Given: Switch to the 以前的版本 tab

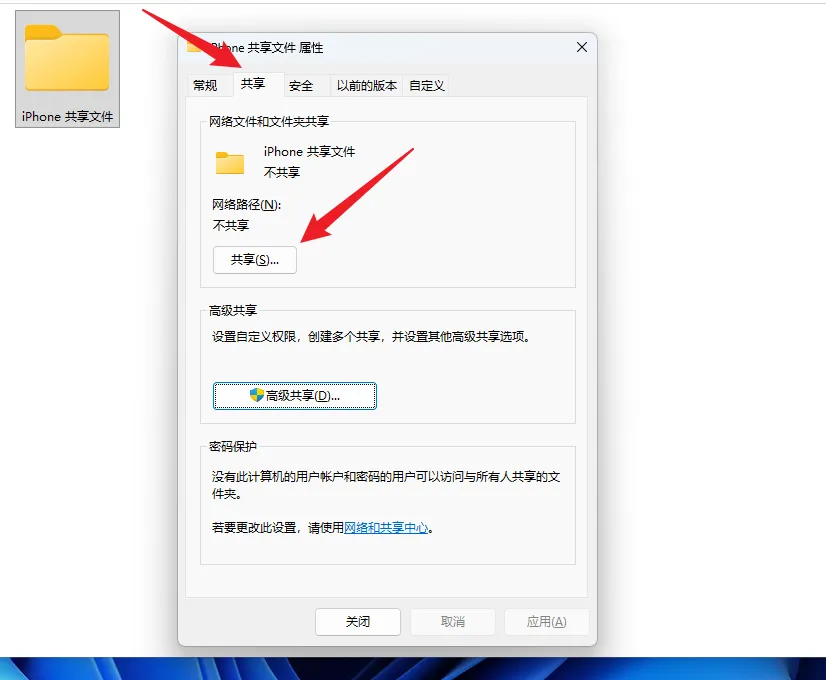Looking at the screenshot, I should 367,85.
